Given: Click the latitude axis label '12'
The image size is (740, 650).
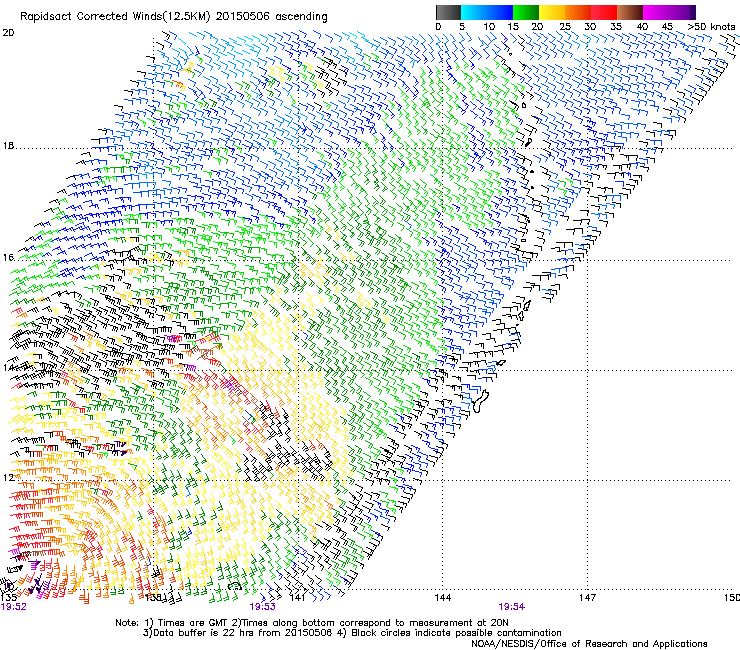Looking at the screenshot, I should click(x=8, y=478).
